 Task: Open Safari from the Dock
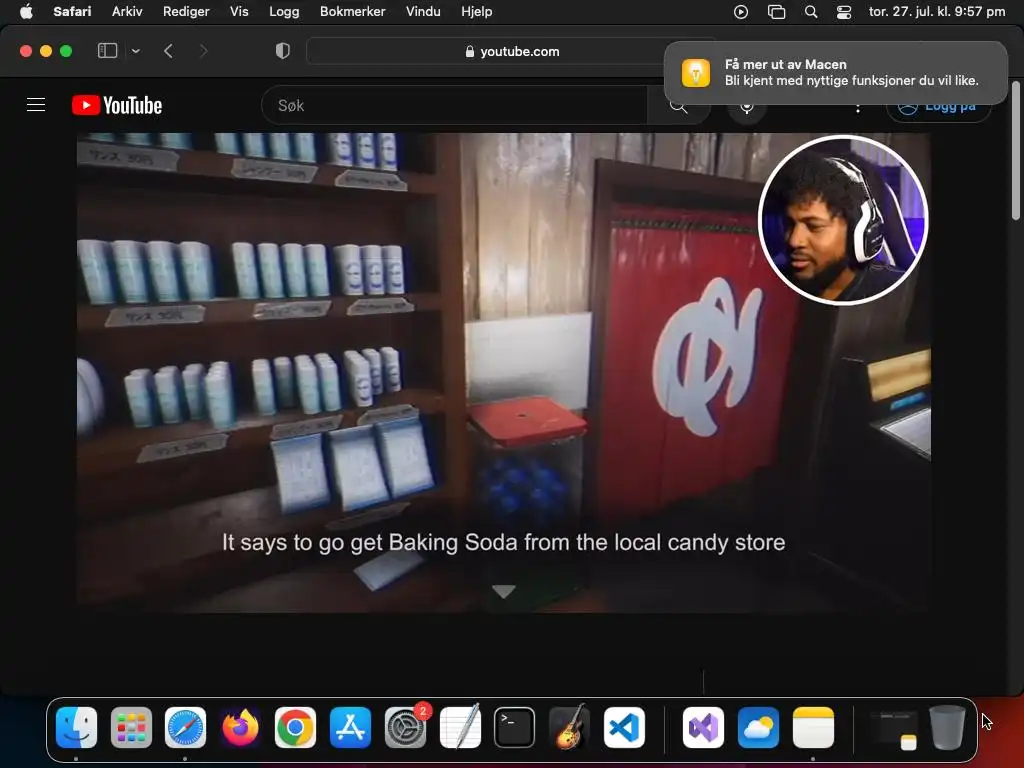[x=185, y=728]
